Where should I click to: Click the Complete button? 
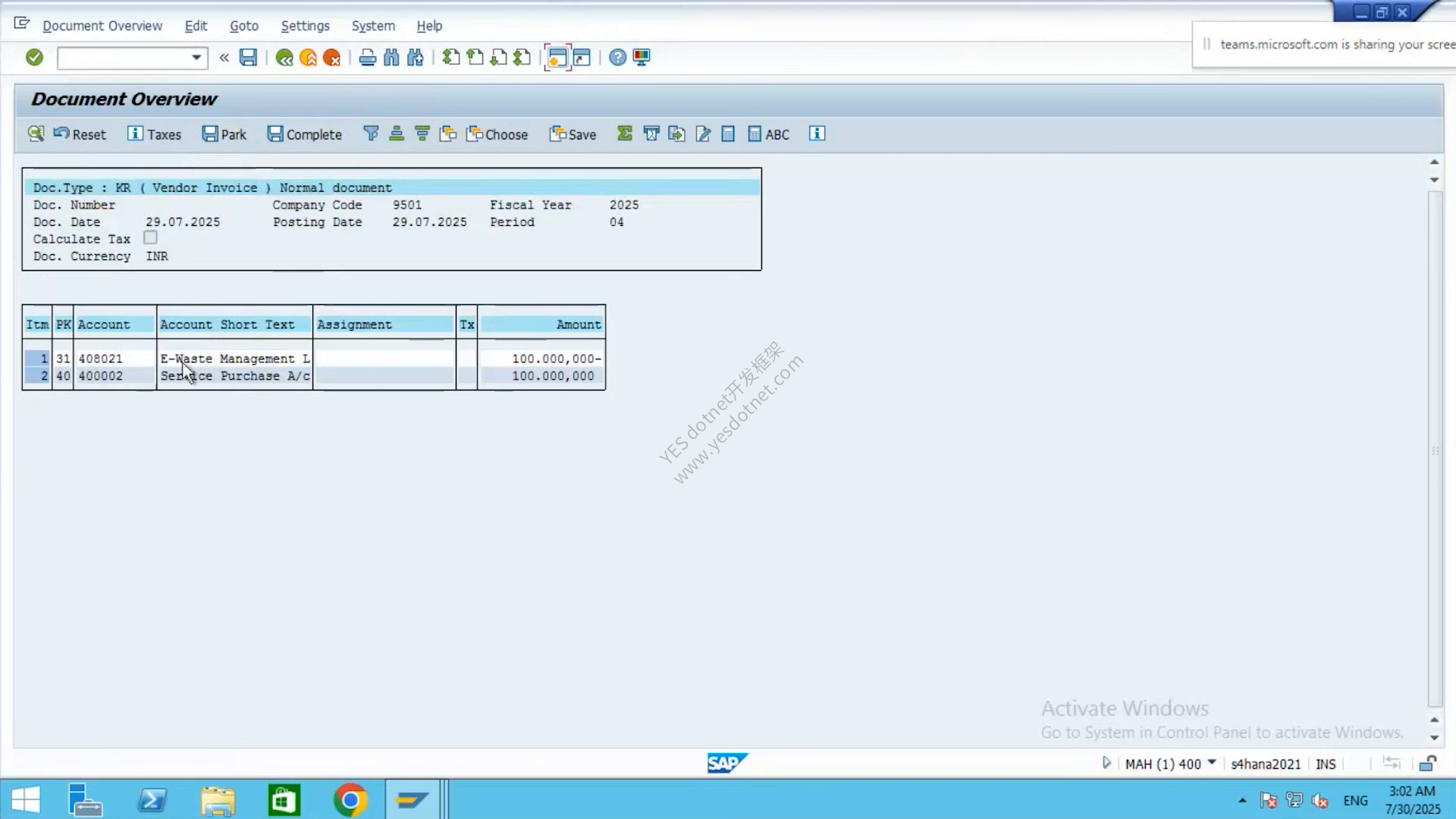point(305,134)
